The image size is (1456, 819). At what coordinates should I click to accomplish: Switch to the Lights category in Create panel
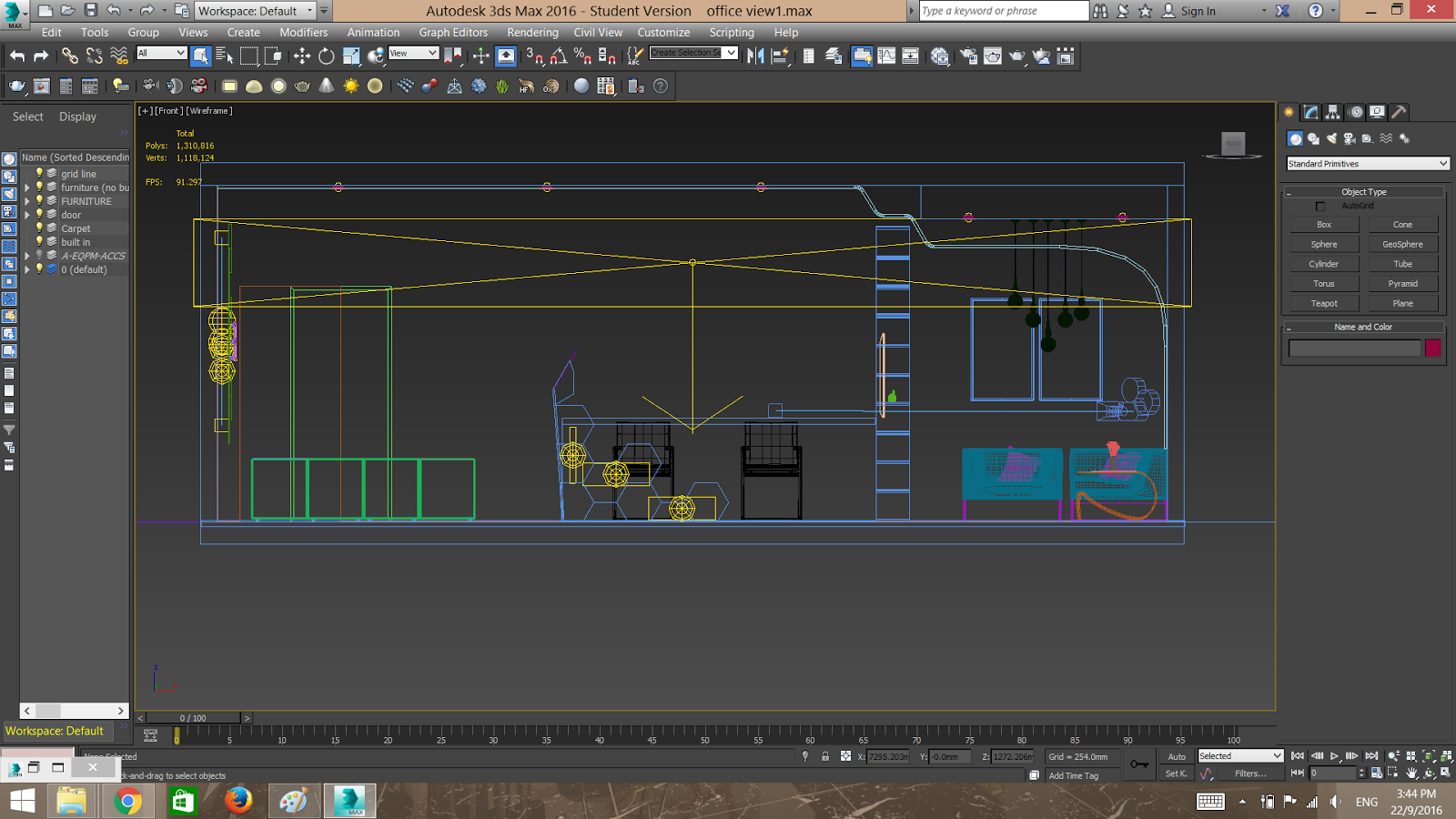tap(1331, 138)
